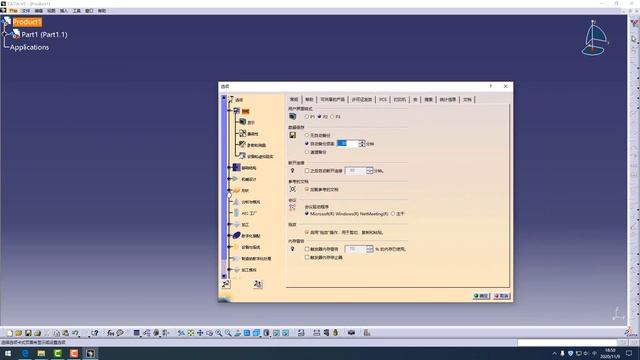Viewport: 640px width, 360px height.
Task: Click the Windows Start button
Action: tap(8, 353)
